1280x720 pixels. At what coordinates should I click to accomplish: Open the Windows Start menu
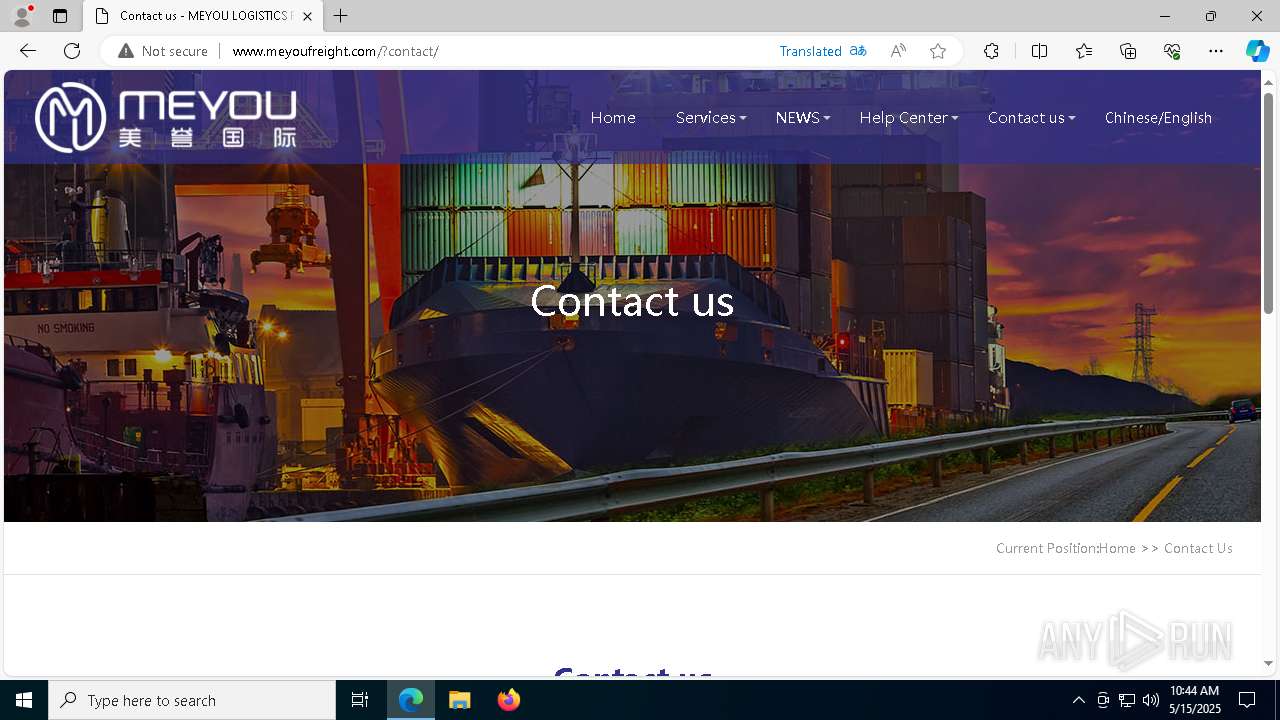coord(24,700)
